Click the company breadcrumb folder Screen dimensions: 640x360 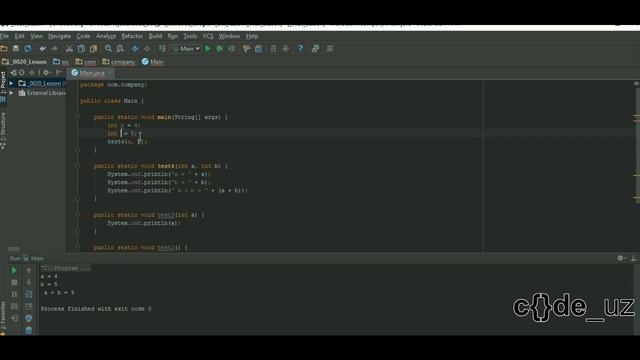pos(118,62)
